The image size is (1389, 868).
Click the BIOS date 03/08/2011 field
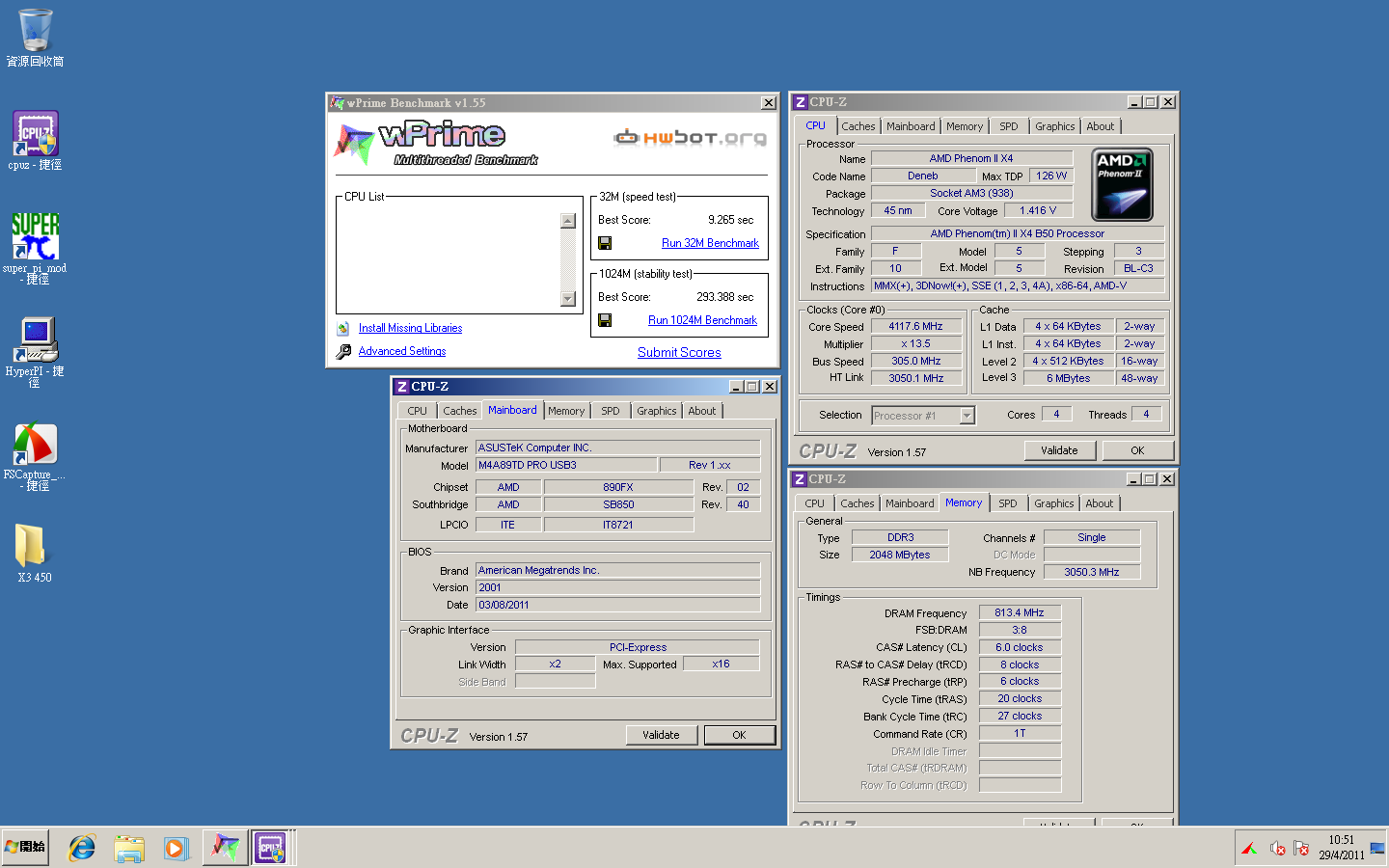[617, 605]
